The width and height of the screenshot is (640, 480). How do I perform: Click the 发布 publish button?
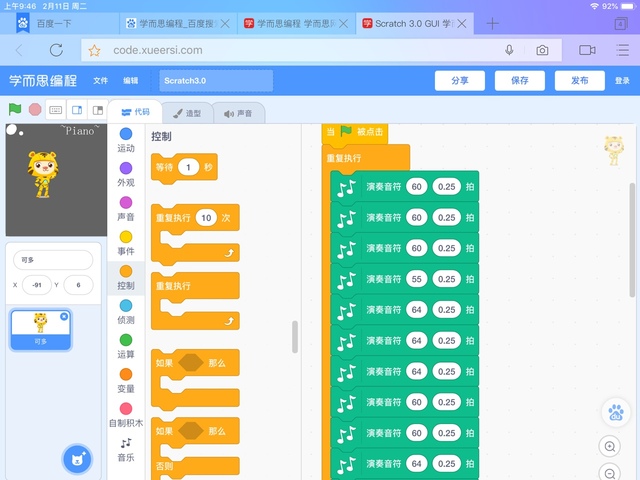tap(579, 80)
